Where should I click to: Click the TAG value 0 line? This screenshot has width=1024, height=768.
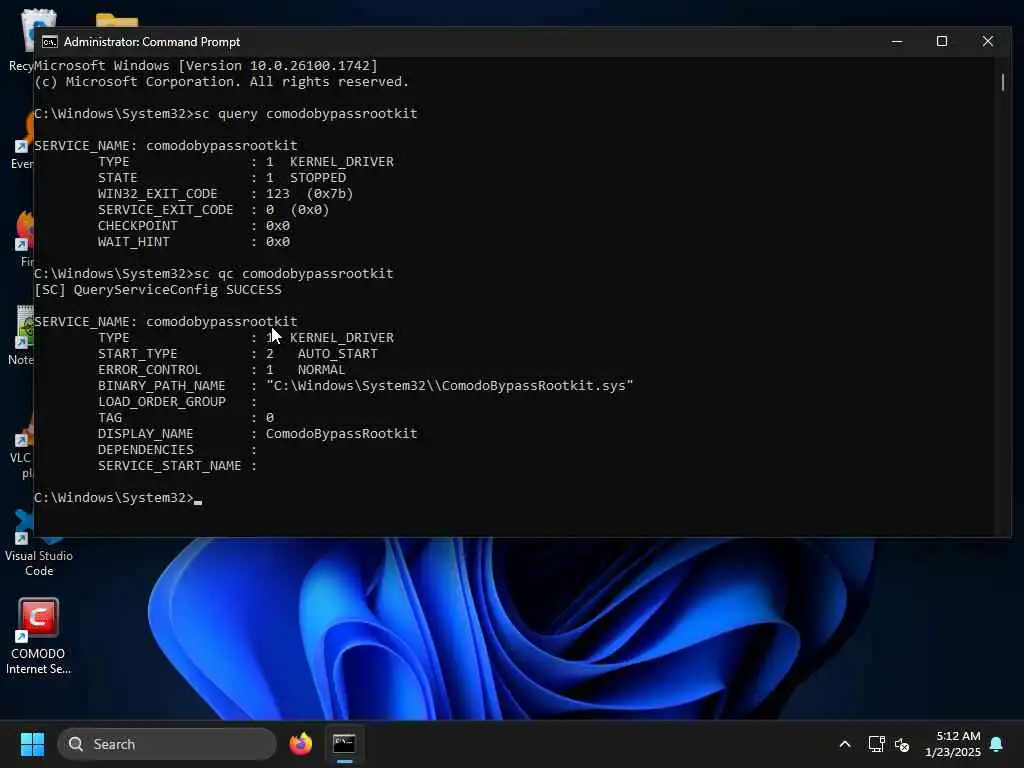tap(185, 418)
